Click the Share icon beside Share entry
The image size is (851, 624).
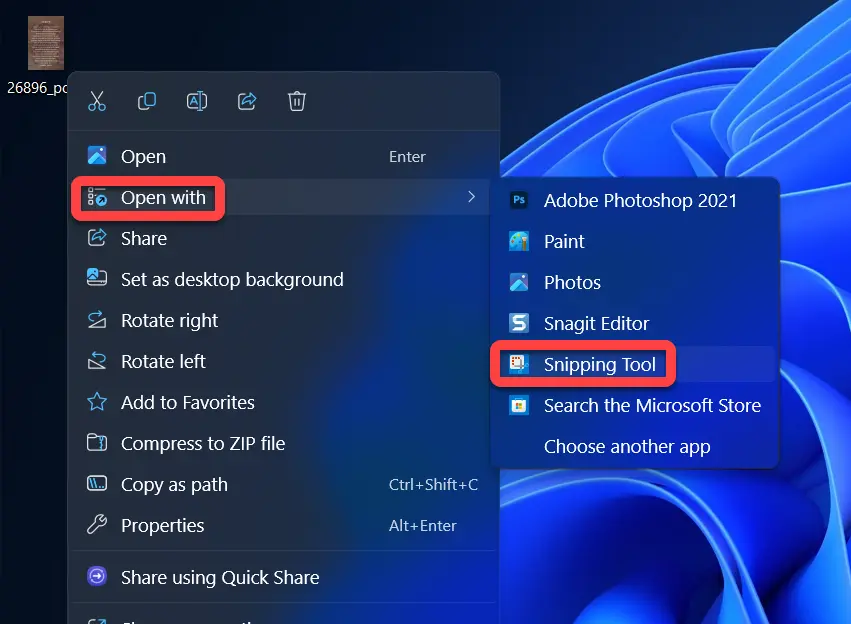[97, 238]
